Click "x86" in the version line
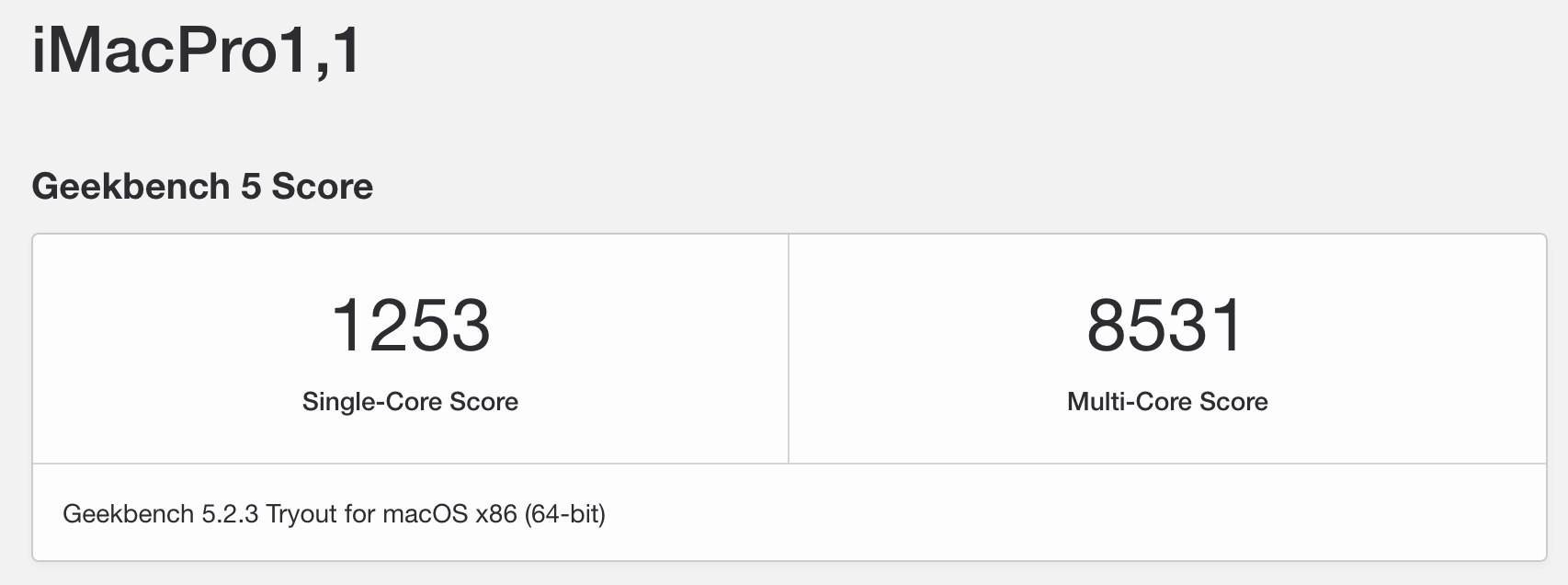The height and width of the screenshot is (585, 1568). [496, 513]
